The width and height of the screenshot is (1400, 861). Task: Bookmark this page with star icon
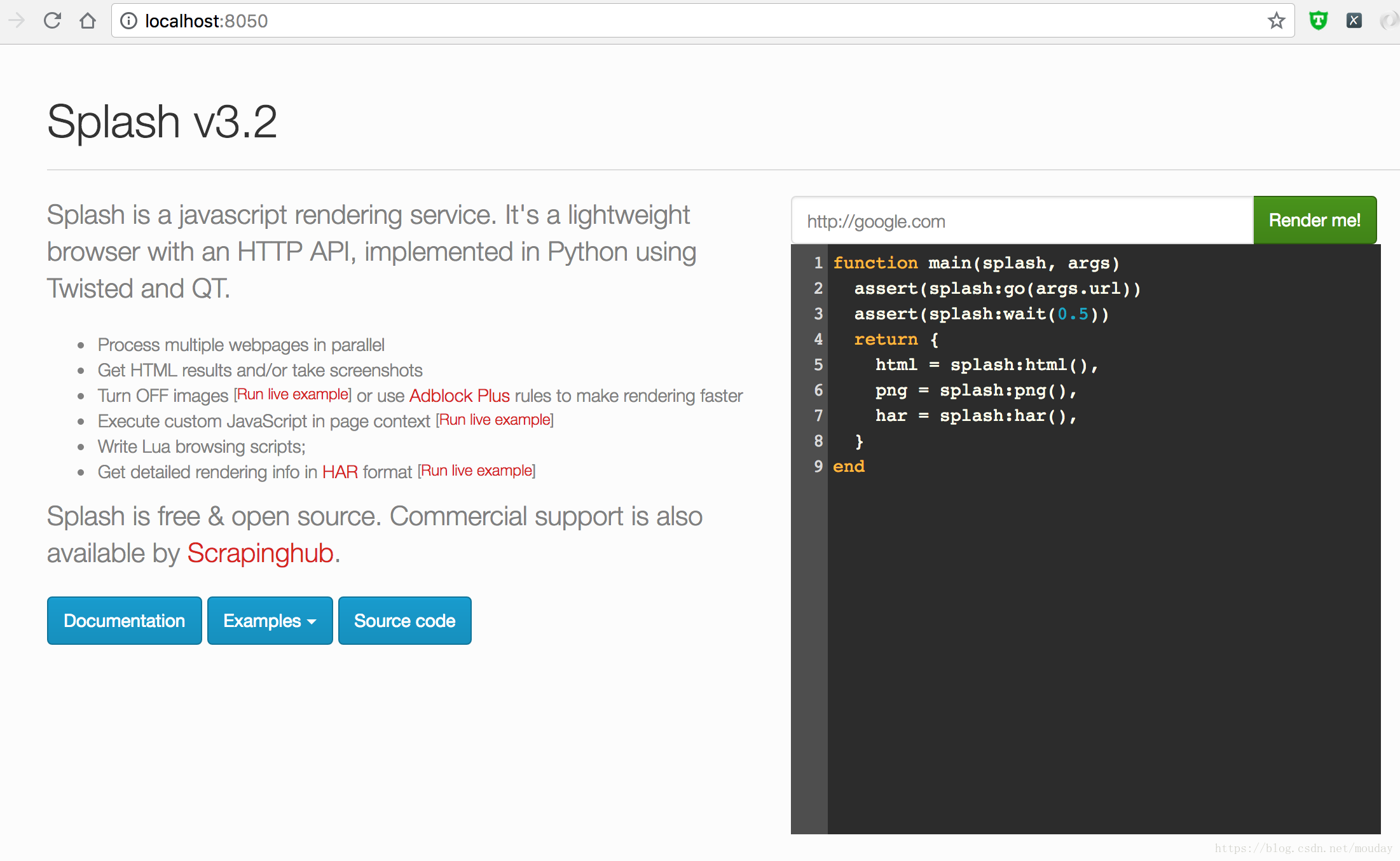pos(1276,21)
